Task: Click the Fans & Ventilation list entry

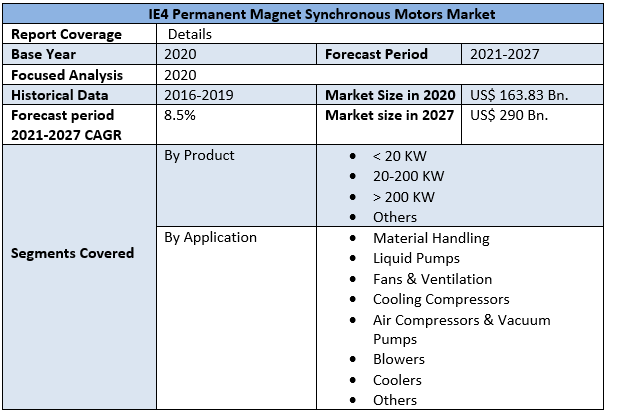Action: coord(432,279)
